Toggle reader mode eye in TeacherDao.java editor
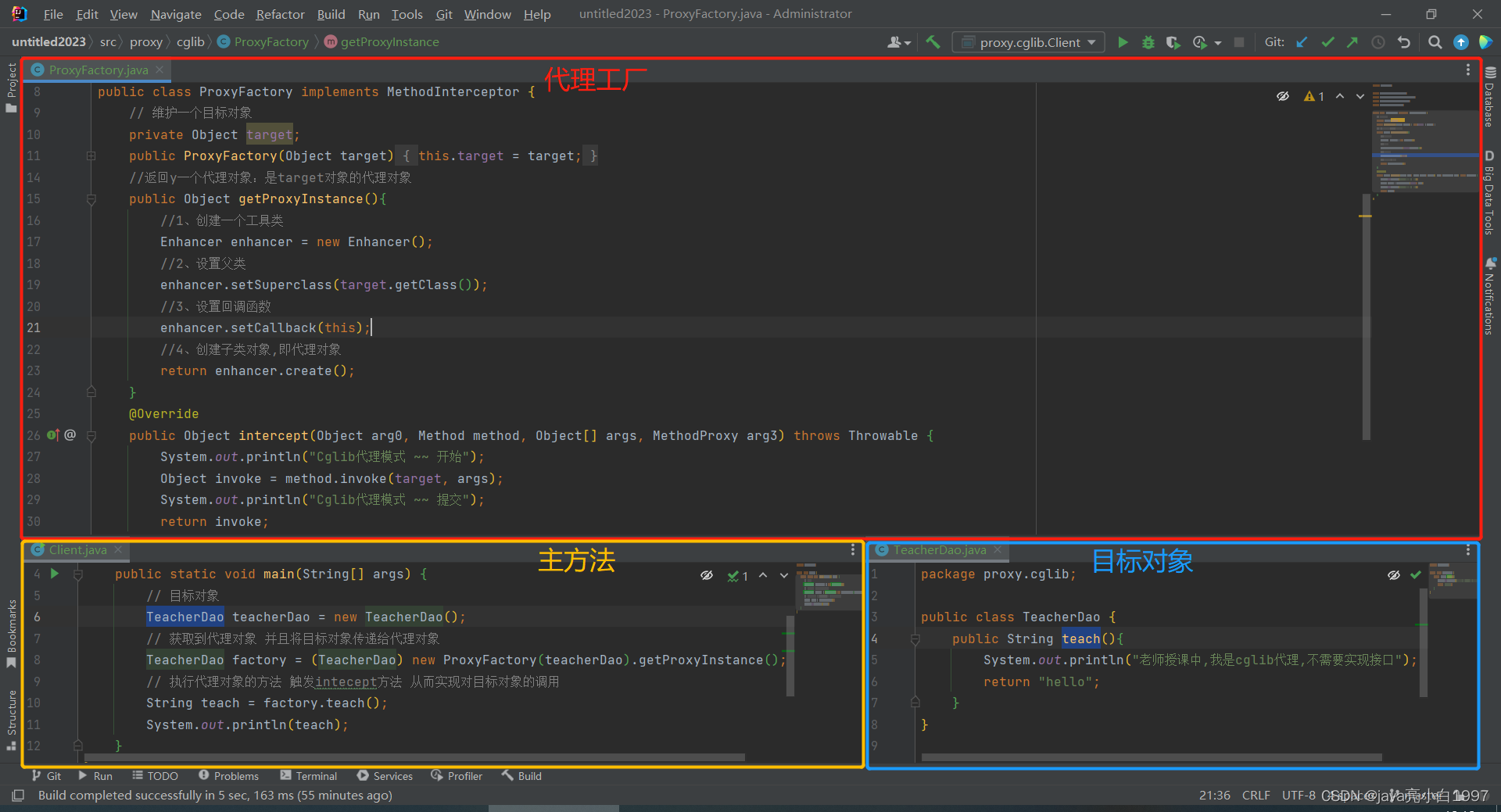This screenshot has width=1501, height=812. click(1393, 575)
